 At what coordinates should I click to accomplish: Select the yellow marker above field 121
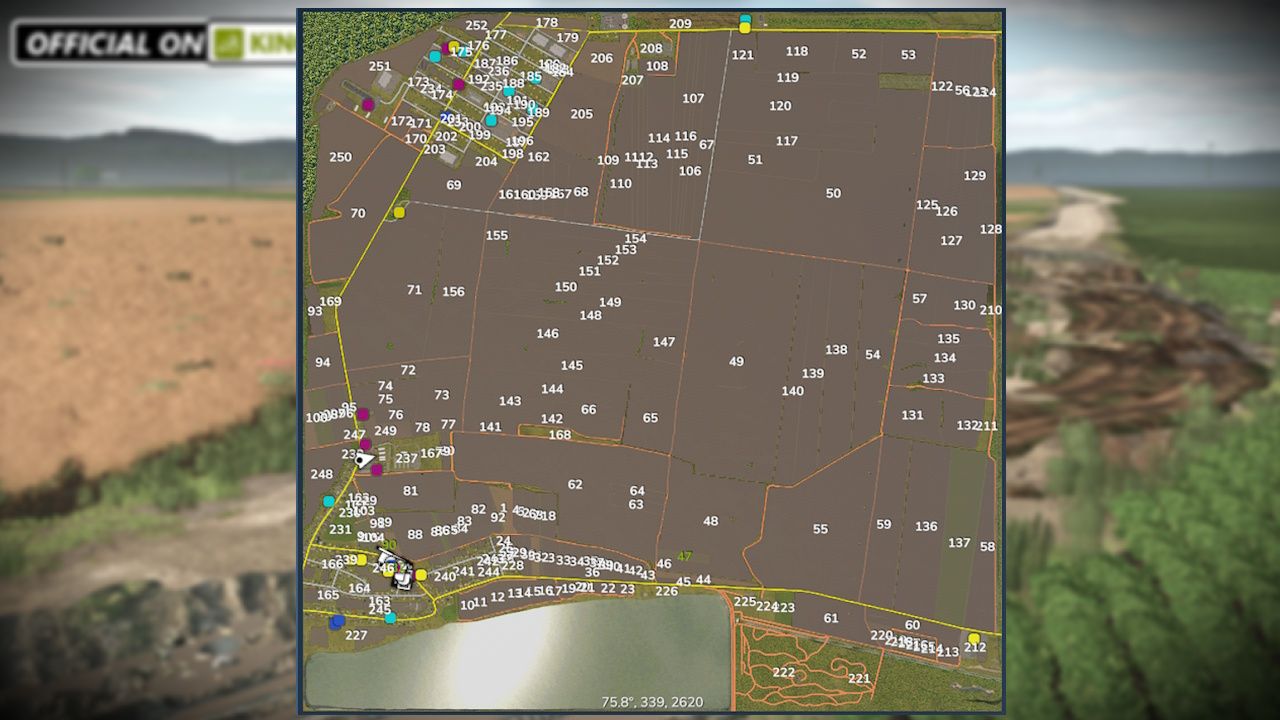(x=745, y=28)
